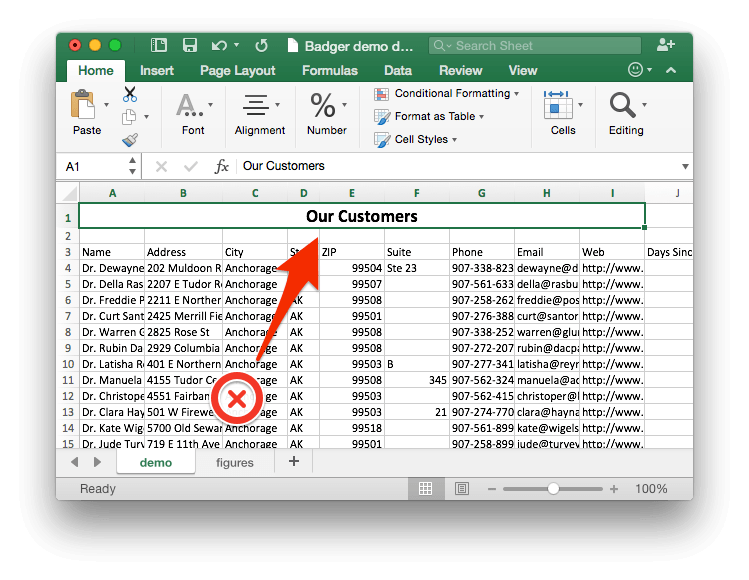The height and width of the screenshot is (580, 749).
Task: Switch to the Home tab
Action: click(96, 71)
